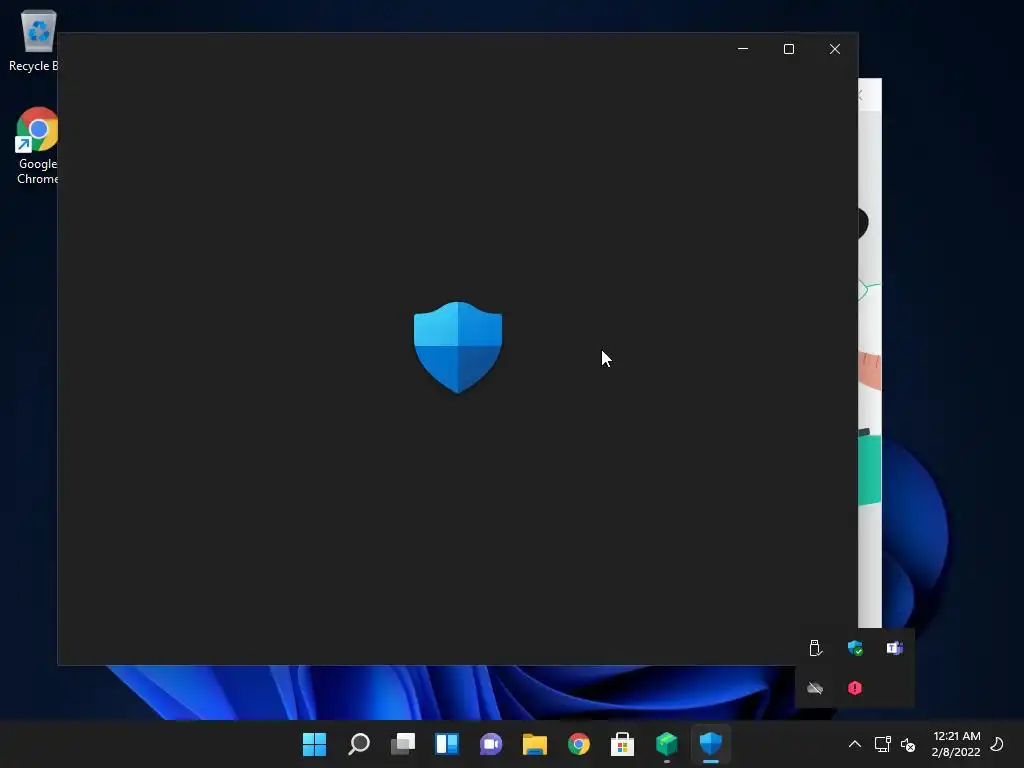Maximize the Windows Security window
Image resolution: width=1024 pixels, height=768 pixels.
tap(789, 49)
